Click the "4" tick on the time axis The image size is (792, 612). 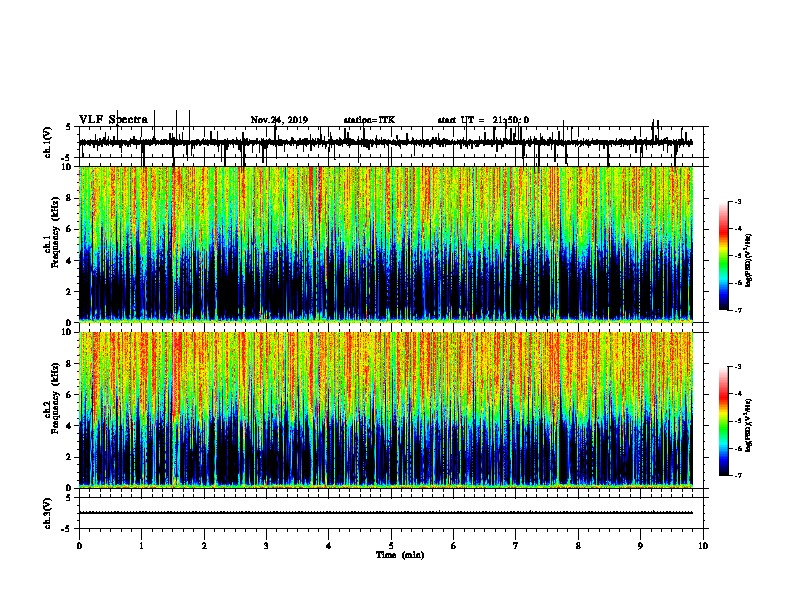tap(329, 546)
